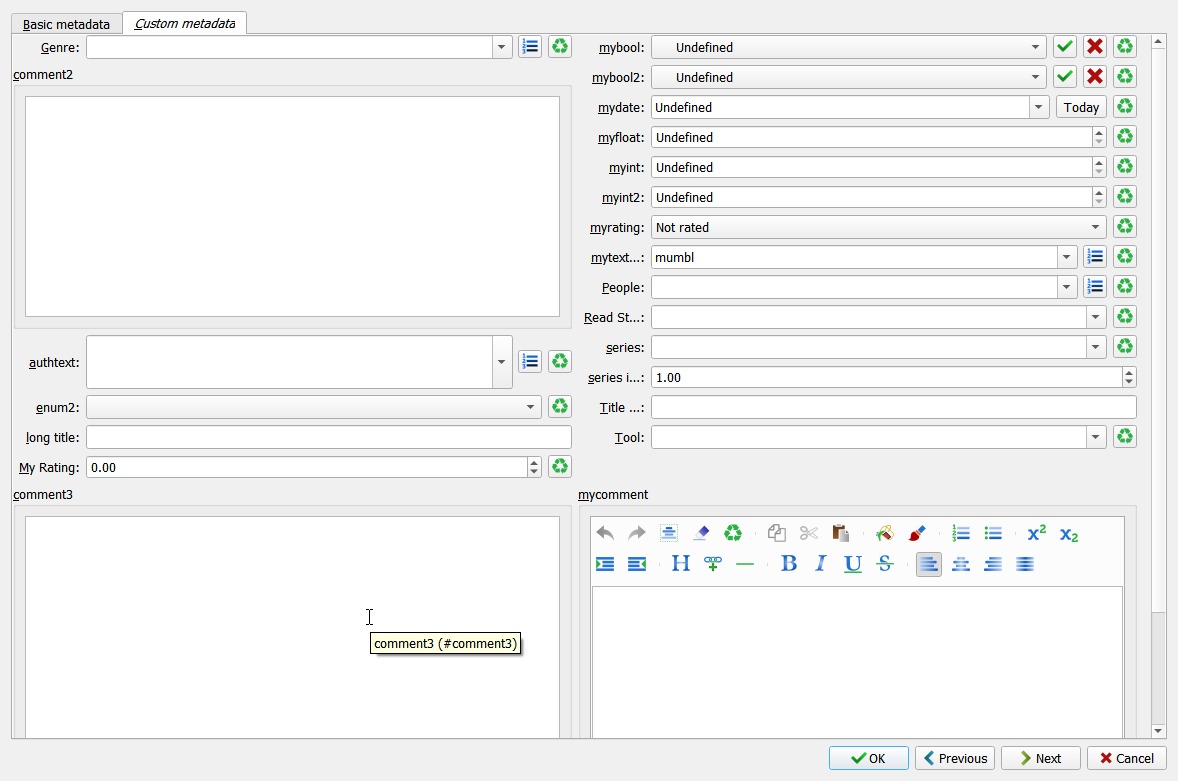Clear the Tool field recycle icon
This screenshot has width=1178, height=781.
tap(1125, 437)
